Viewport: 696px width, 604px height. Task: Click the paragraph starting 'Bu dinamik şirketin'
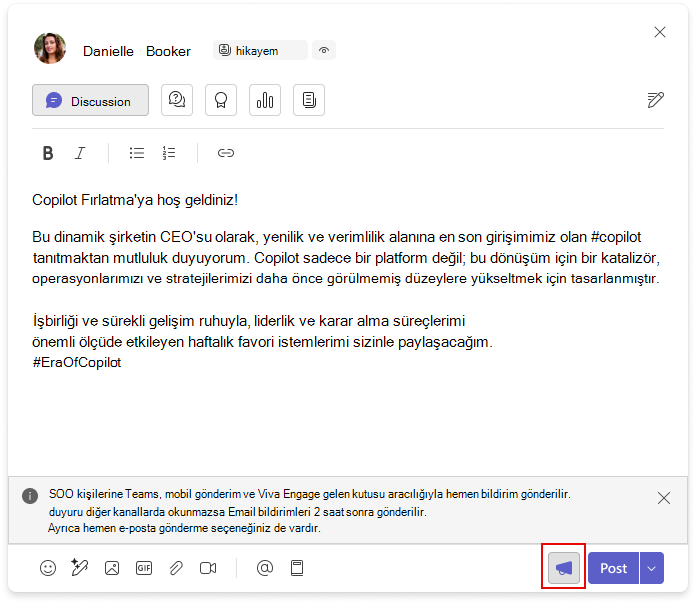click(346, 258)
